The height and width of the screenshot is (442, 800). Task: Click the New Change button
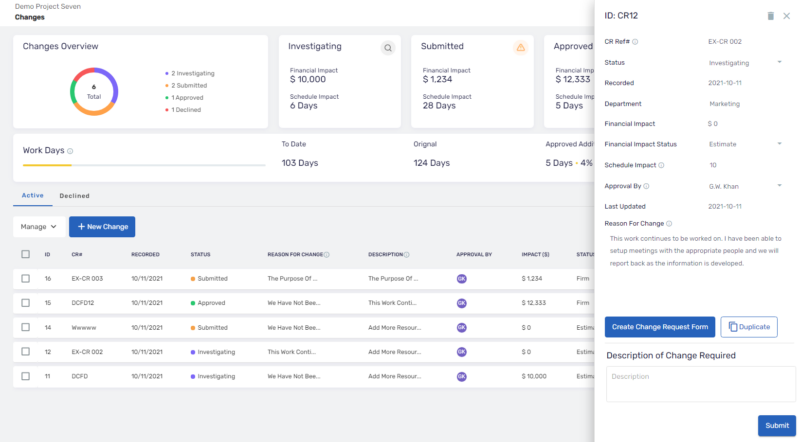click(102, 227)
